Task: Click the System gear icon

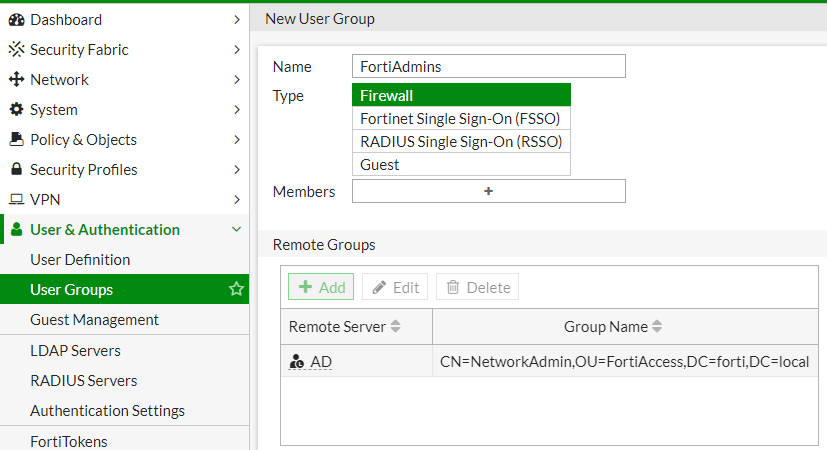Action: (x=16, y=109)
